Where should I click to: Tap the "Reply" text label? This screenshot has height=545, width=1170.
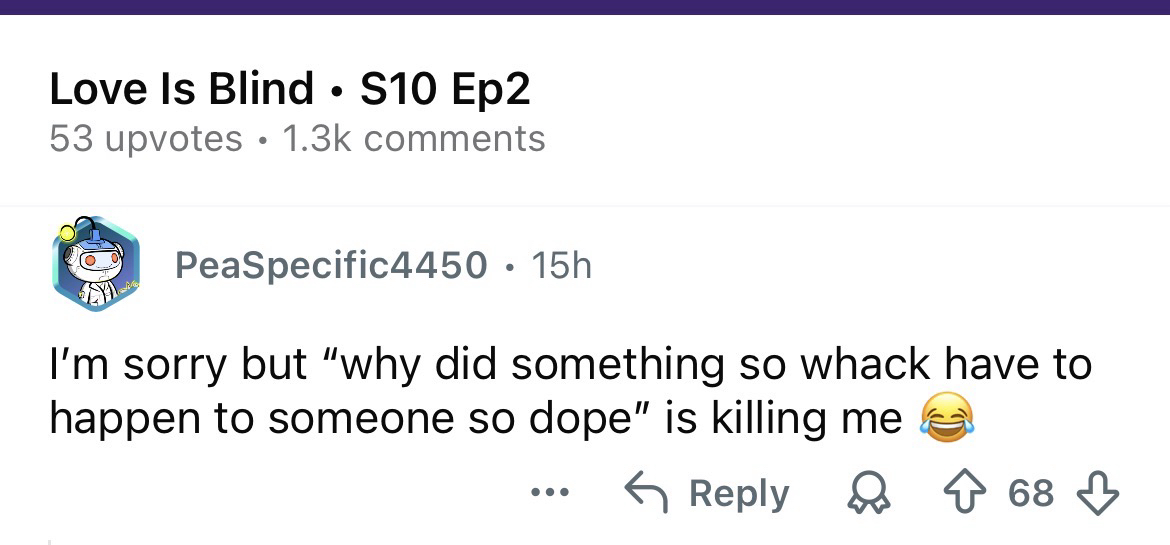pyautogui.click(x=739, y=493)
